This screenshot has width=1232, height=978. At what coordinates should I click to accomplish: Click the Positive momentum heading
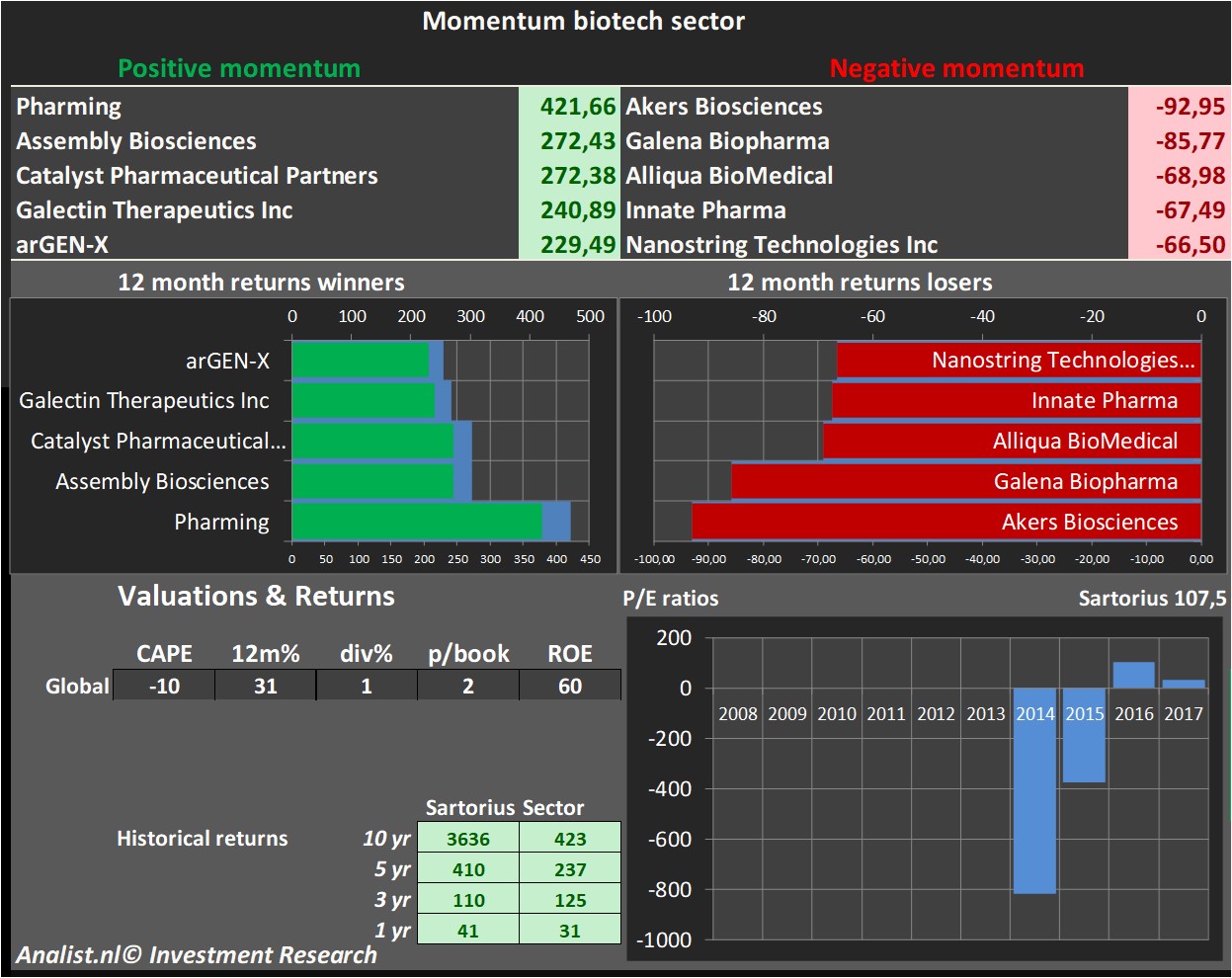[x=239, y=68]
